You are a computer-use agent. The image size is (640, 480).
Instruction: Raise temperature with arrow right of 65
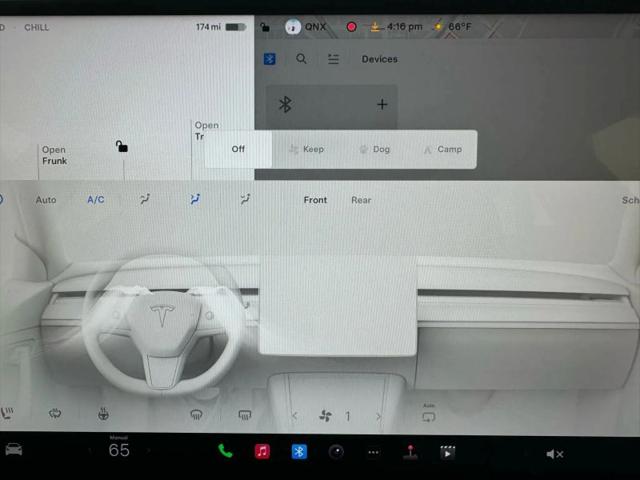(x=149, y=451)
